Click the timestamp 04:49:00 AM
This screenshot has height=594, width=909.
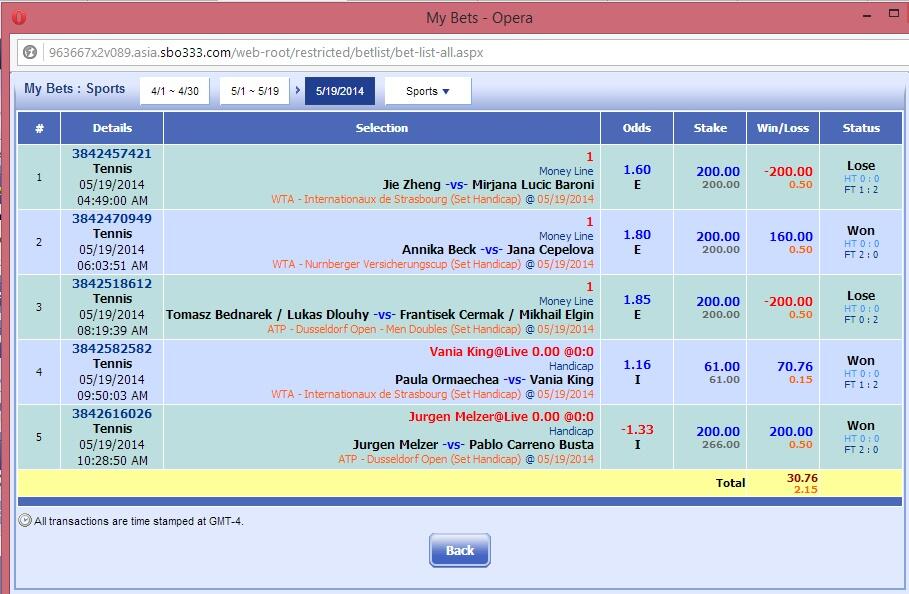click(x=112, y=201)
